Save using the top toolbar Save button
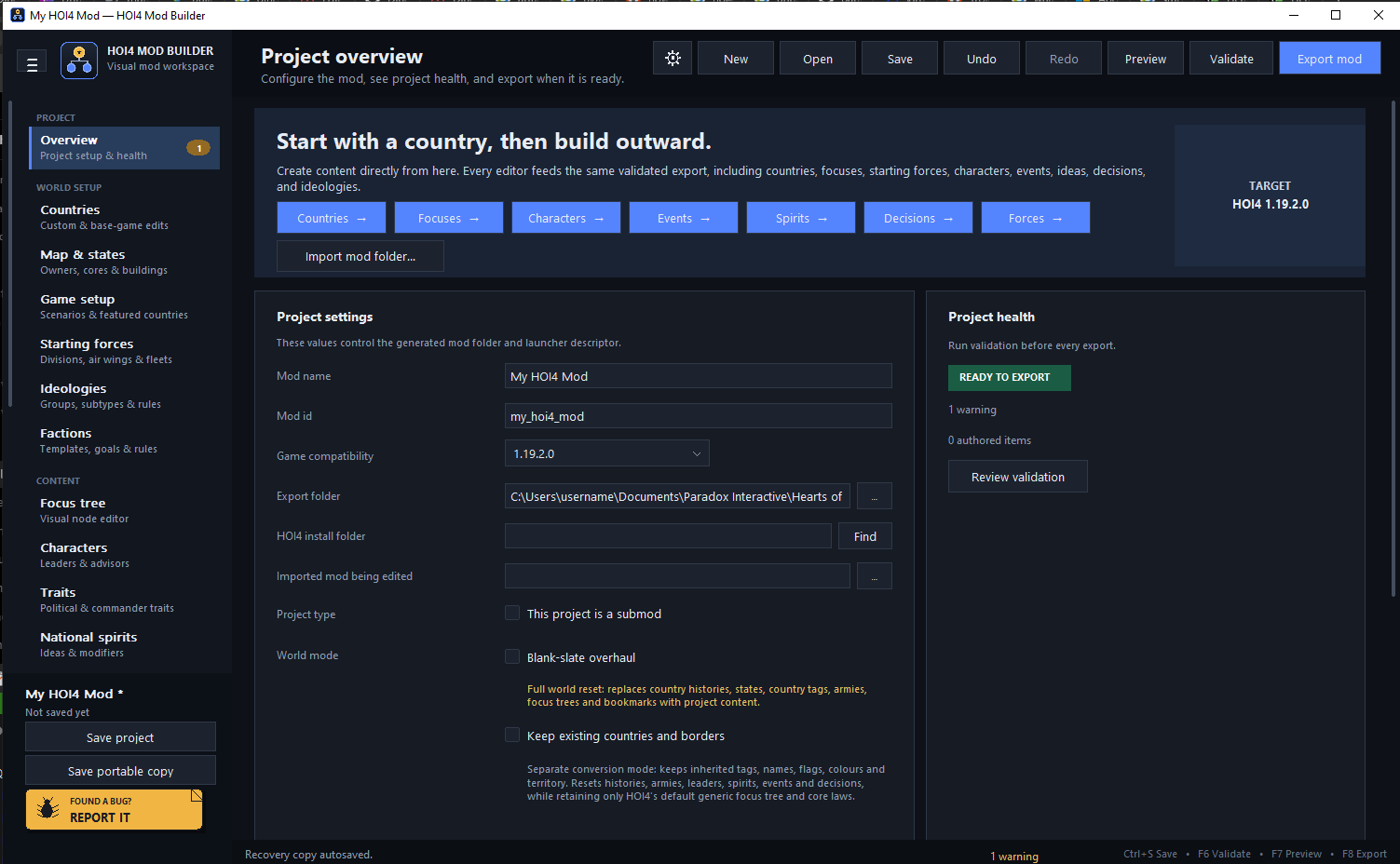The image size is (1400, 864). click(900, 59)
